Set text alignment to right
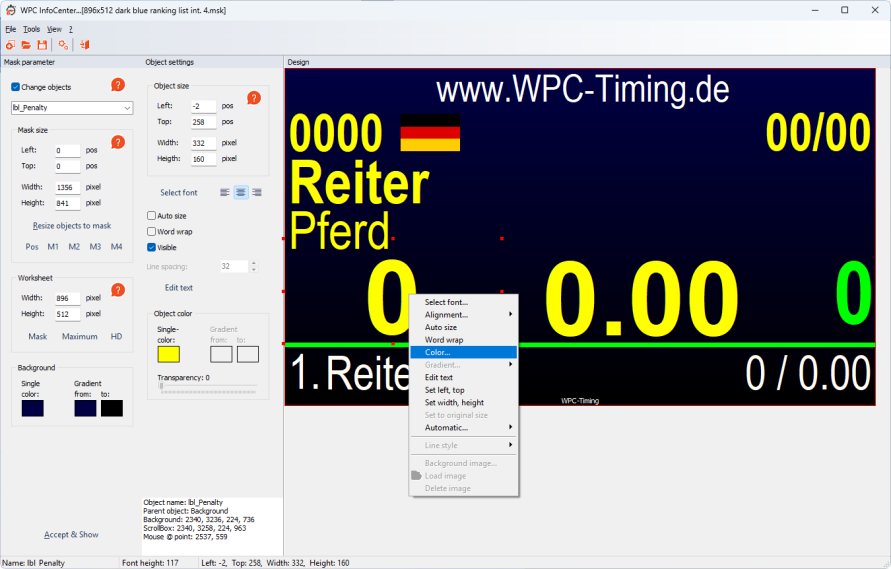This screenshot has height=569, width=891. (257, 192)
